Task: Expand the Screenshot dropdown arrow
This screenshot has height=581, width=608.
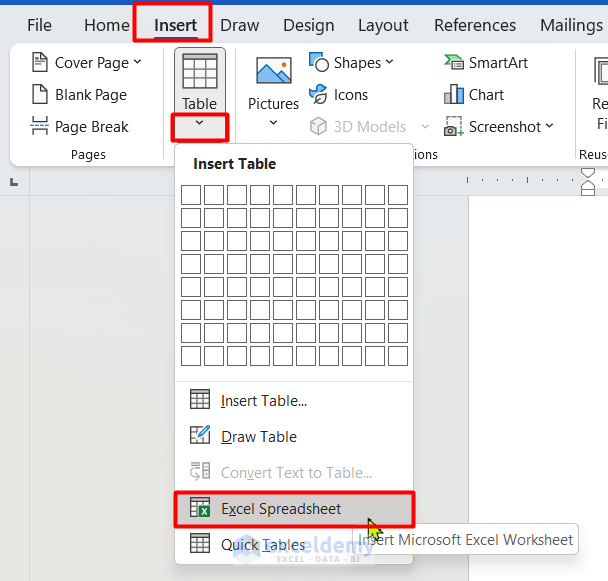Action: click(549, 126)
